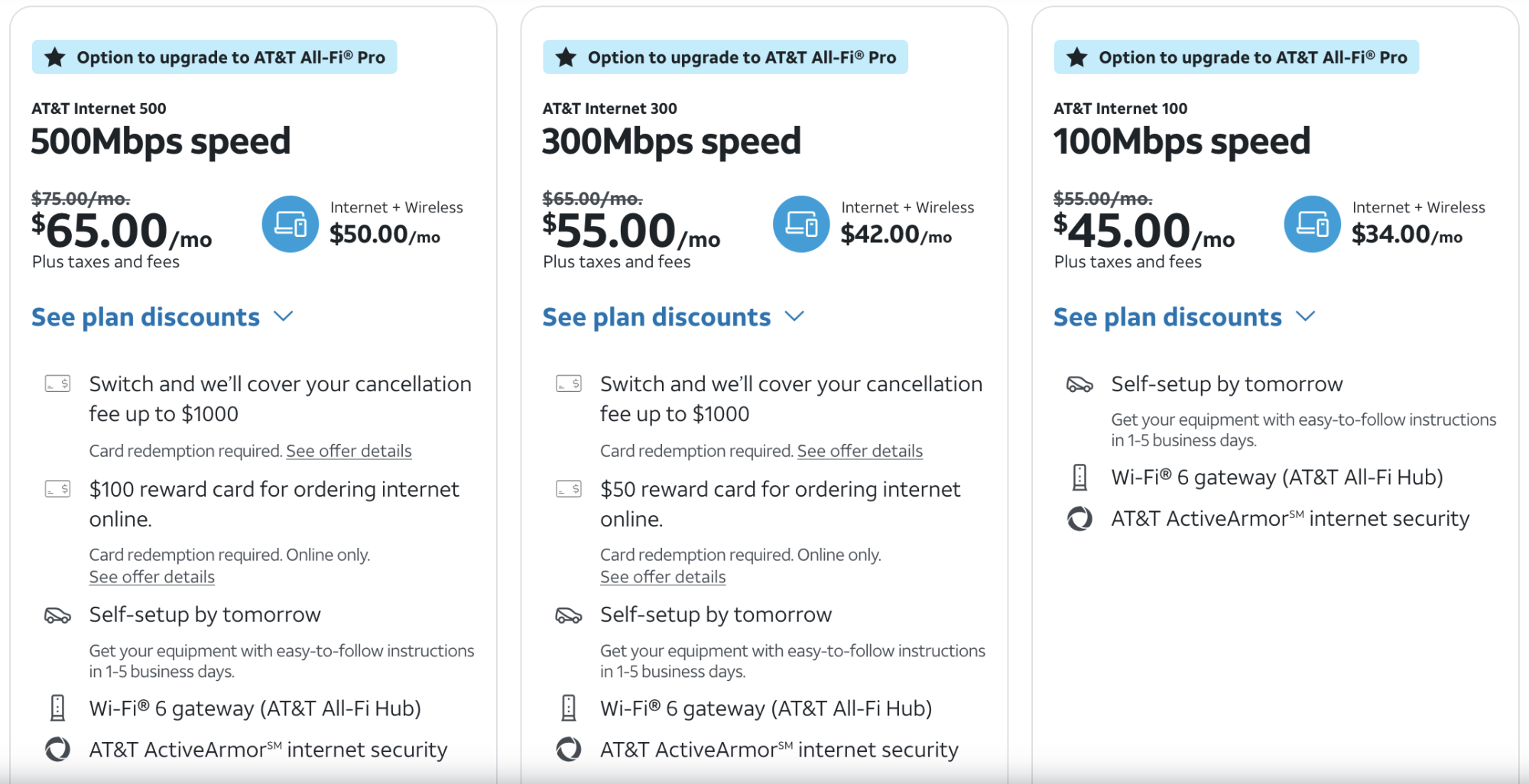
Task: Click the star icon on Internet 300 upgrade badge
Action: click(x=566, y=57)
